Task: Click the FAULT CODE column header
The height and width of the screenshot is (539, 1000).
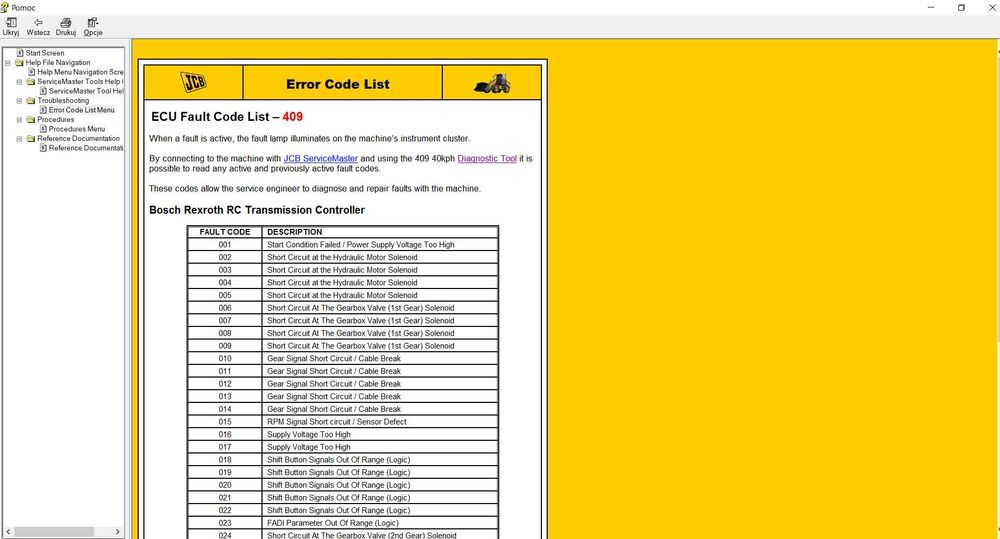Action: coord(225,232)
